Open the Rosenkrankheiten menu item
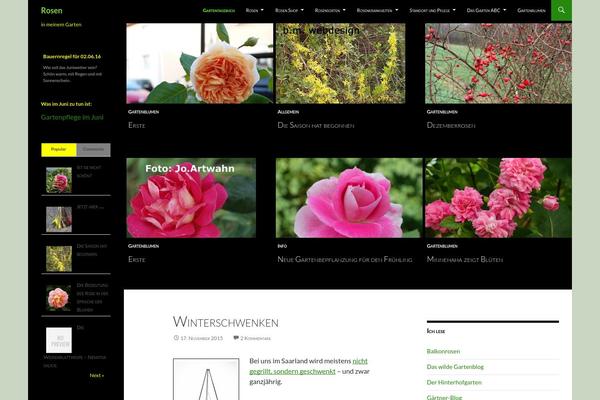600x400 pixels. coord(374,10)
